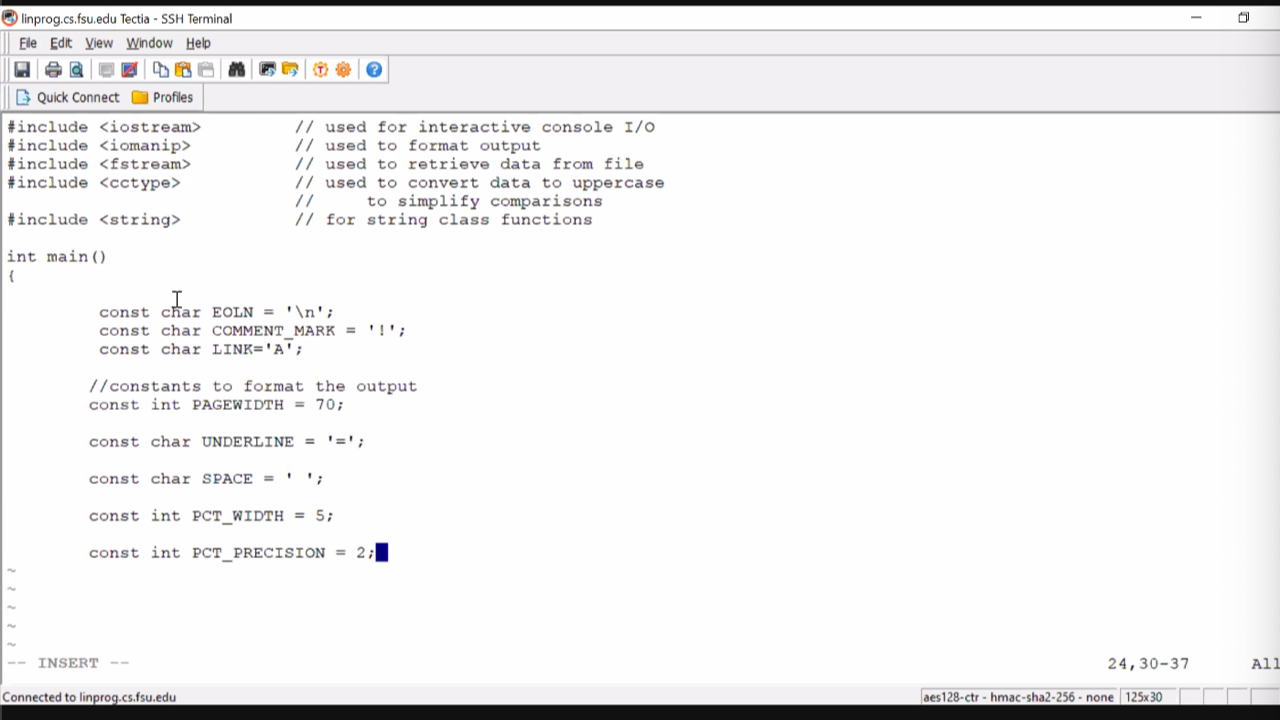
Task: Click the Copy toolbar icon
Action: click(162, 69)
